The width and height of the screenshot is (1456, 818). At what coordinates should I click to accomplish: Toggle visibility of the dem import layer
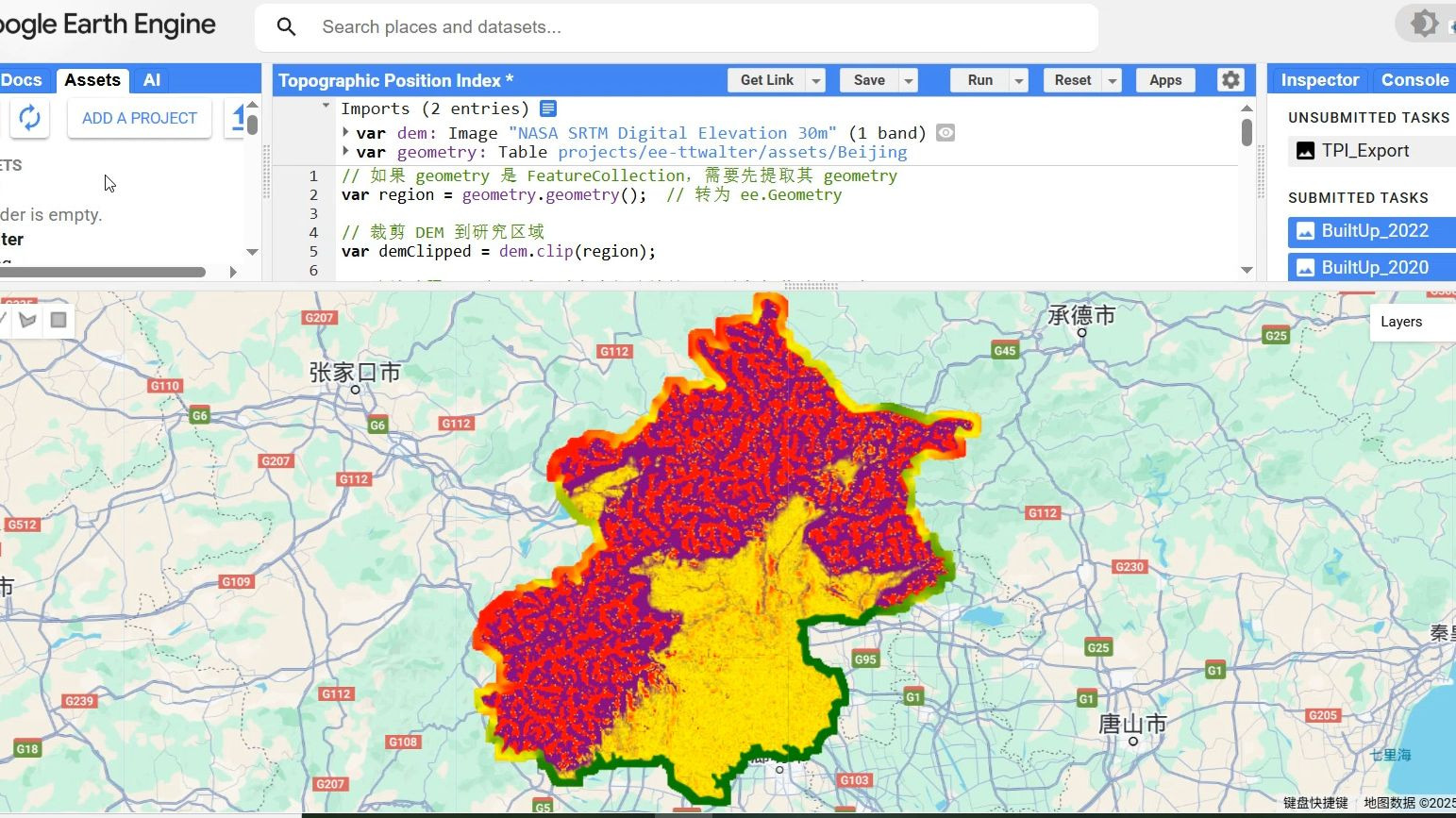(945, 132)
